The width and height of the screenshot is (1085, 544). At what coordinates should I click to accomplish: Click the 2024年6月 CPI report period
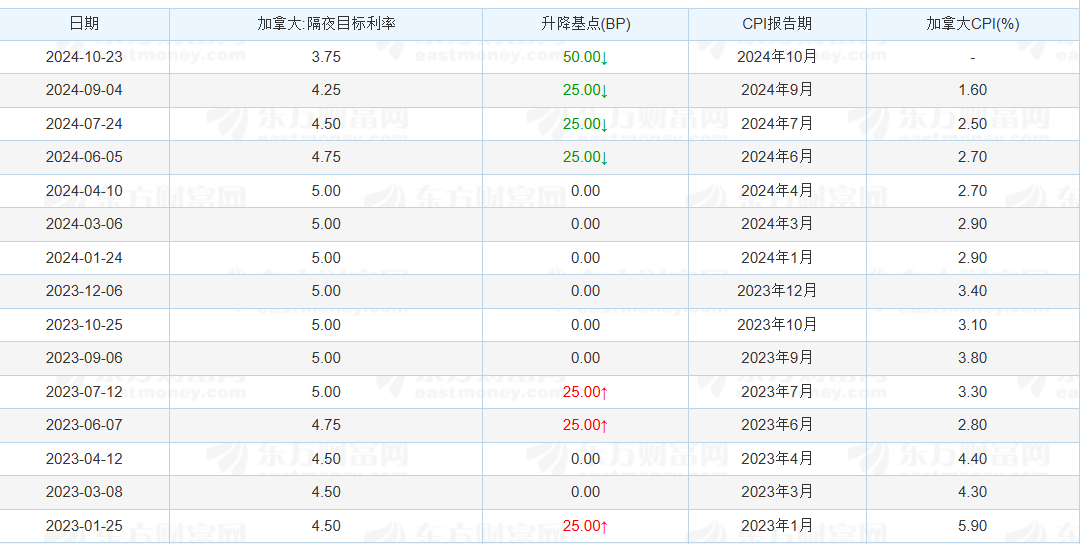[777, 158]
